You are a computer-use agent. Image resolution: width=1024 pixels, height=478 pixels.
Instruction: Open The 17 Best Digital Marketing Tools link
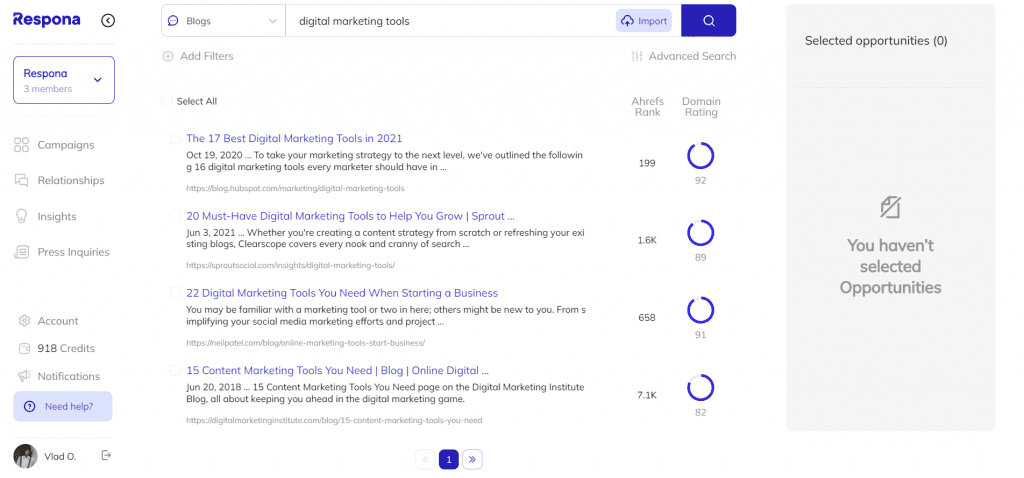(x=294, y=138)
